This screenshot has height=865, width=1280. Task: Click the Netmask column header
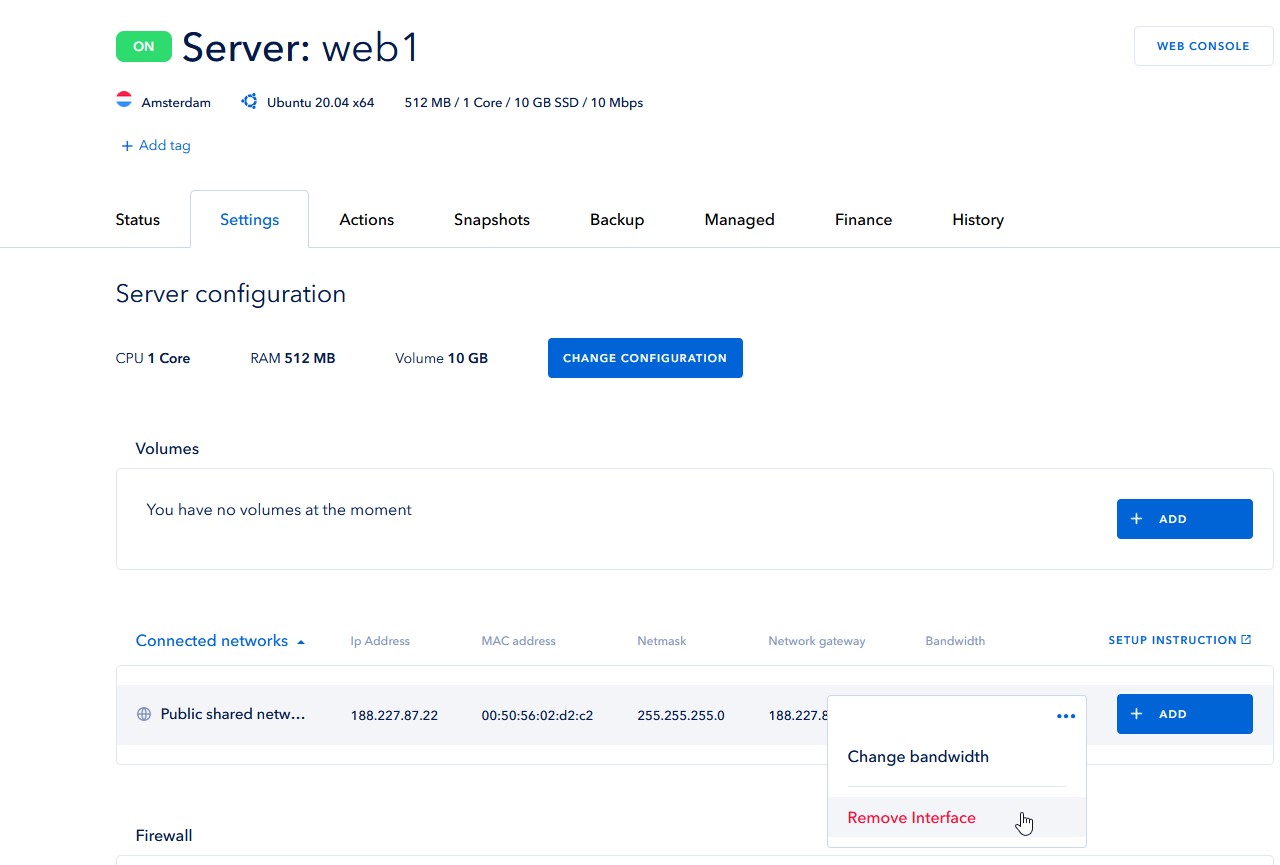coord(662,641)
